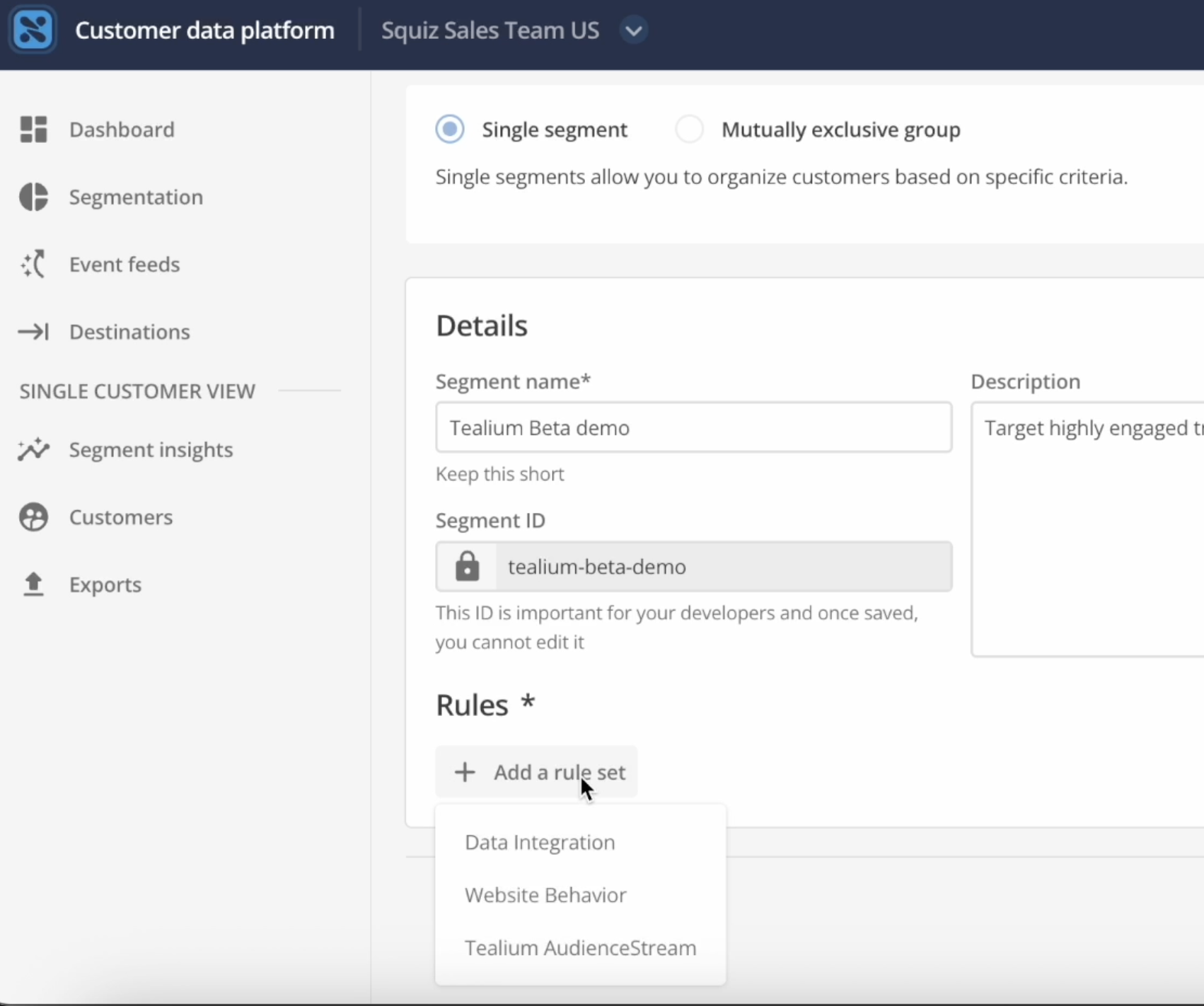1204x1006 pixels.
Task: Click the Customer data platform logo
Action: [x=33, y=29]
